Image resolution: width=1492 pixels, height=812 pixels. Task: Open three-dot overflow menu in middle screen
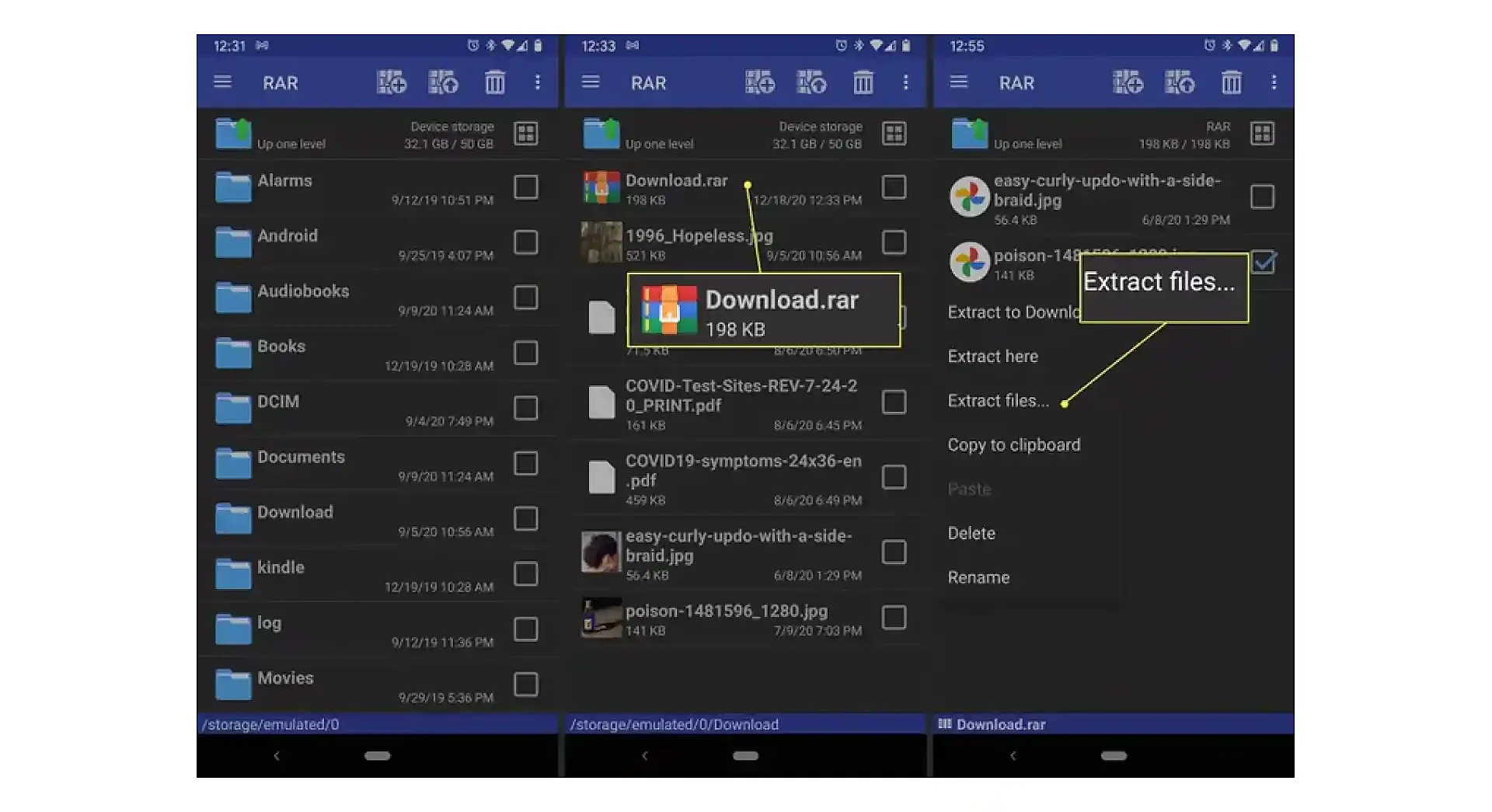click(905, 82)
